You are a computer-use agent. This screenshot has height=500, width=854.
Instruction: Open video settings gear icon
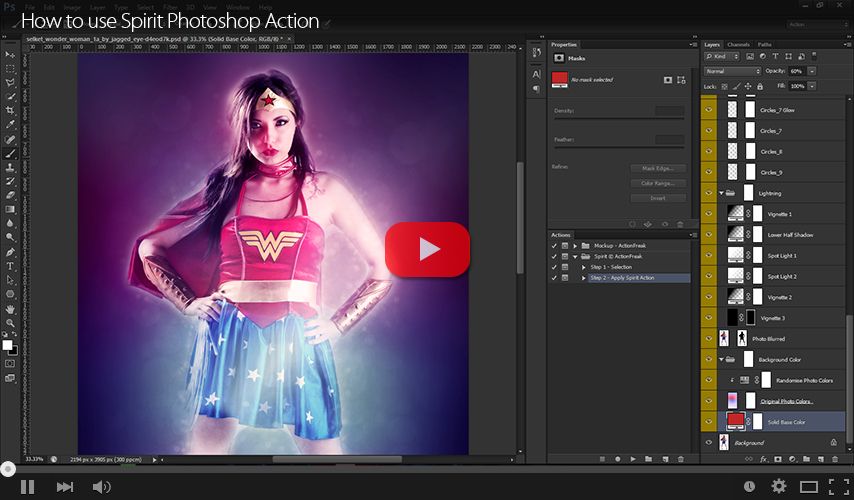[778, 486]
